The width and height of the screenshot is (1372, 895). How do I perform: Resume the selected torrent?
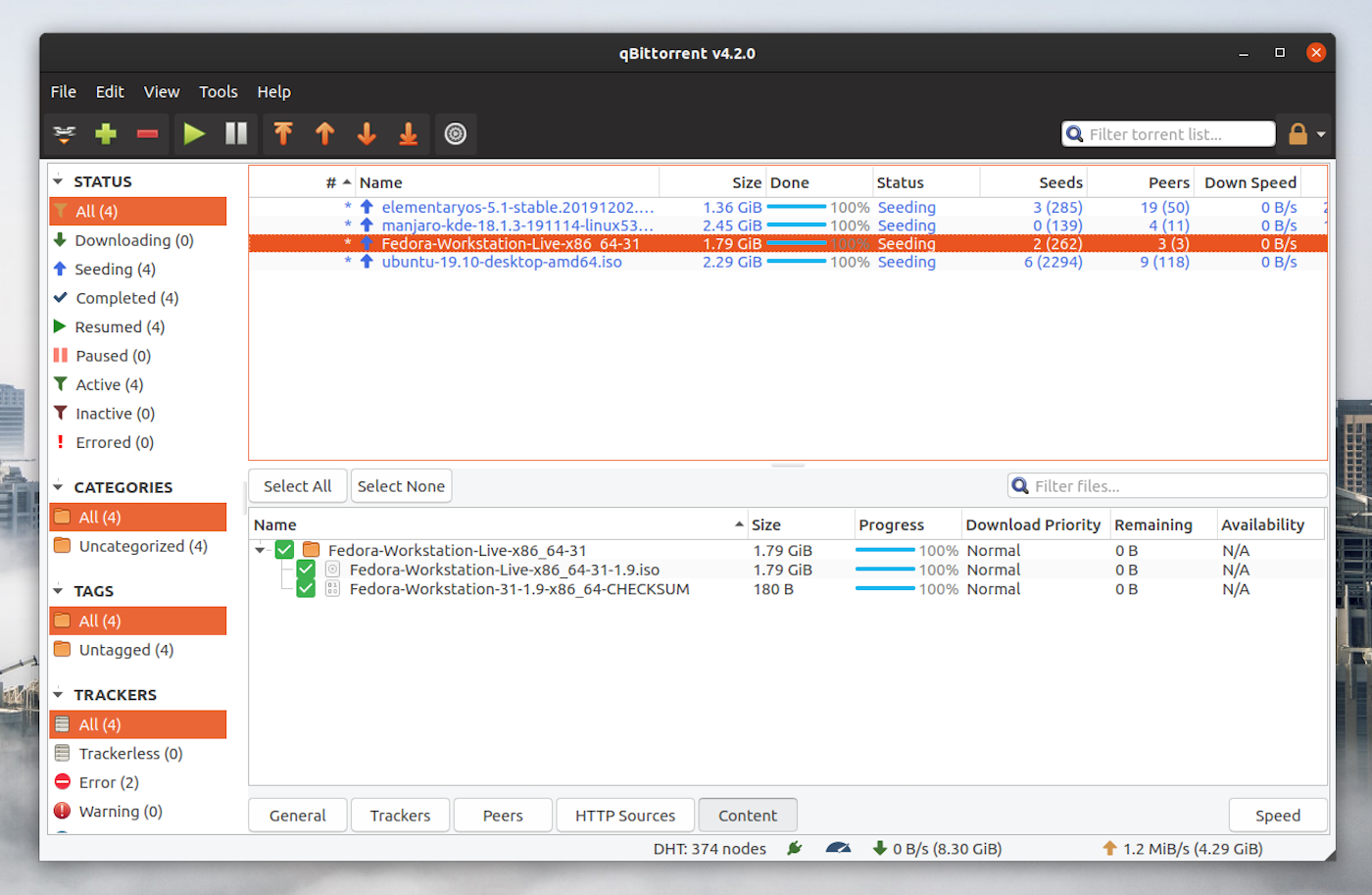click(194, 133)
